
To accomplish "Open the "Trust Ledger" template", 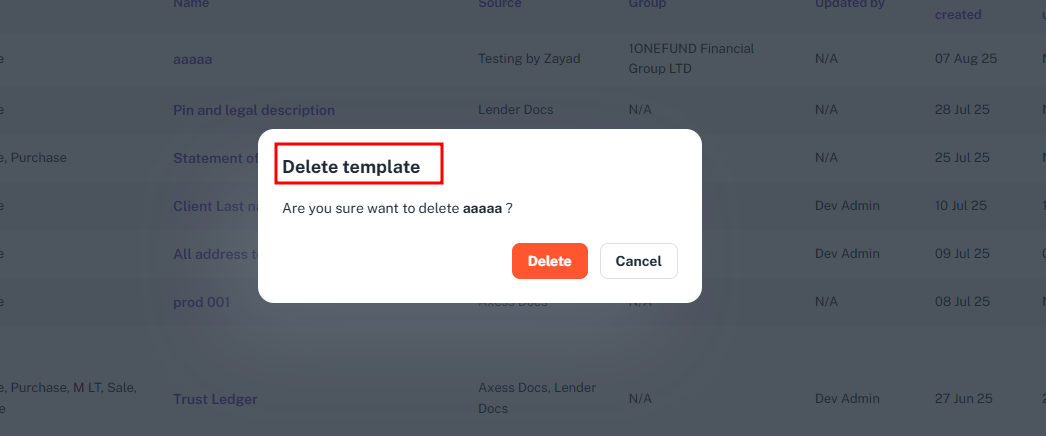I will (x=215, y=399).
